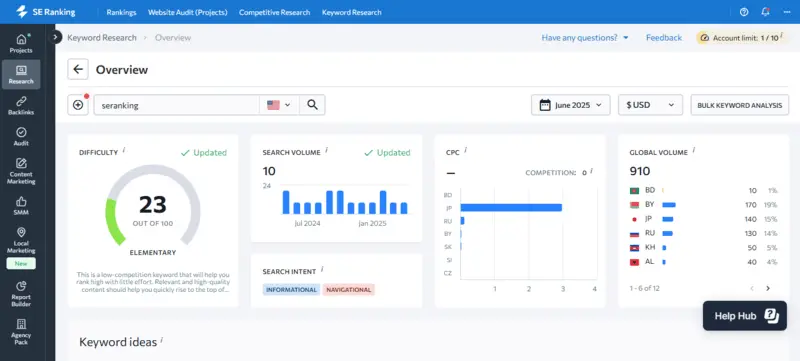Open Agency Pack in sidebar

tap(21, 332)
